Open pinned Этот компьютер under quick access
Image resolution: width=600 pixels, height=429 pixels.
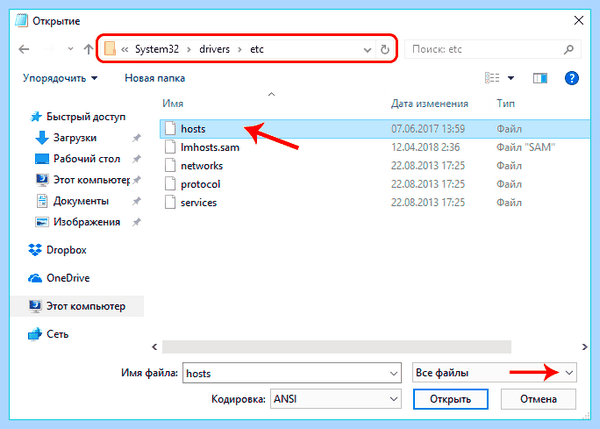click(x=83, y=179)
